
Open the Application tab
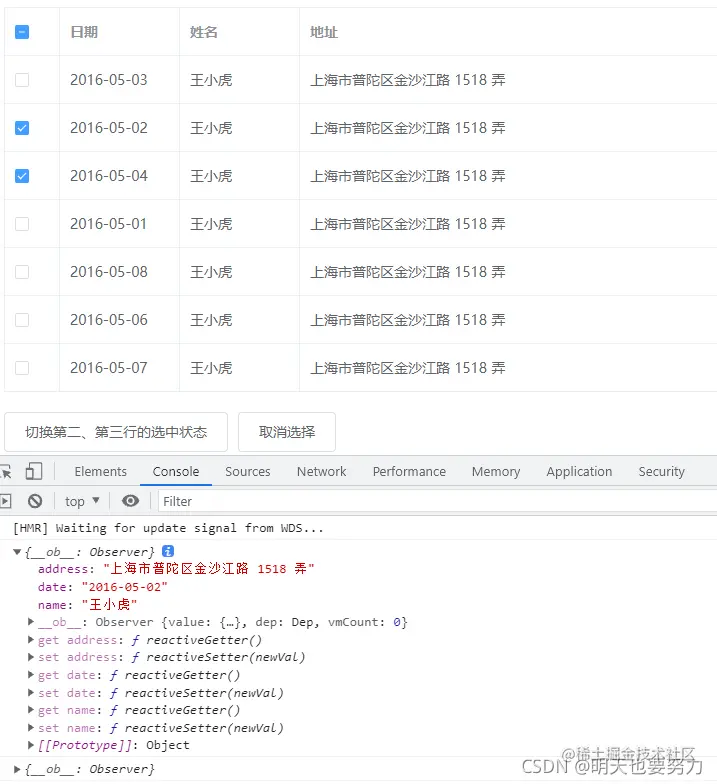pos(579,472)
